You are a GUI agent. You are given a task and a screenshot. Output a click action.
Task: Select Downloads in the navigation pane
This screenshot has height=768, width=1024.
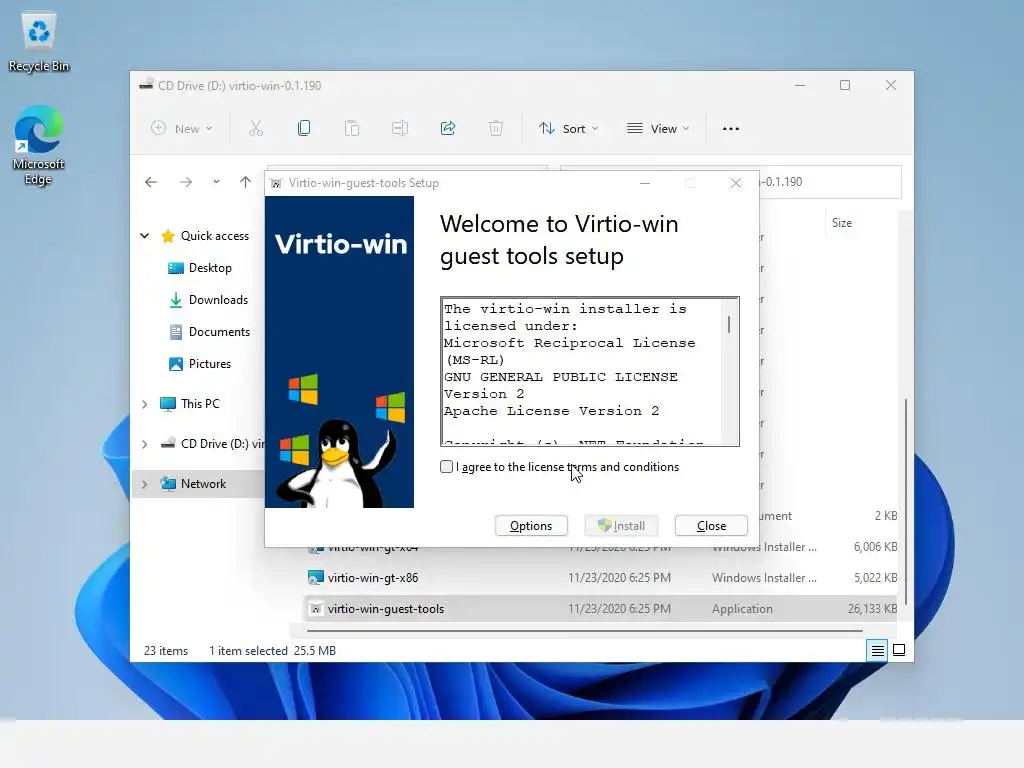coord(208,300)
